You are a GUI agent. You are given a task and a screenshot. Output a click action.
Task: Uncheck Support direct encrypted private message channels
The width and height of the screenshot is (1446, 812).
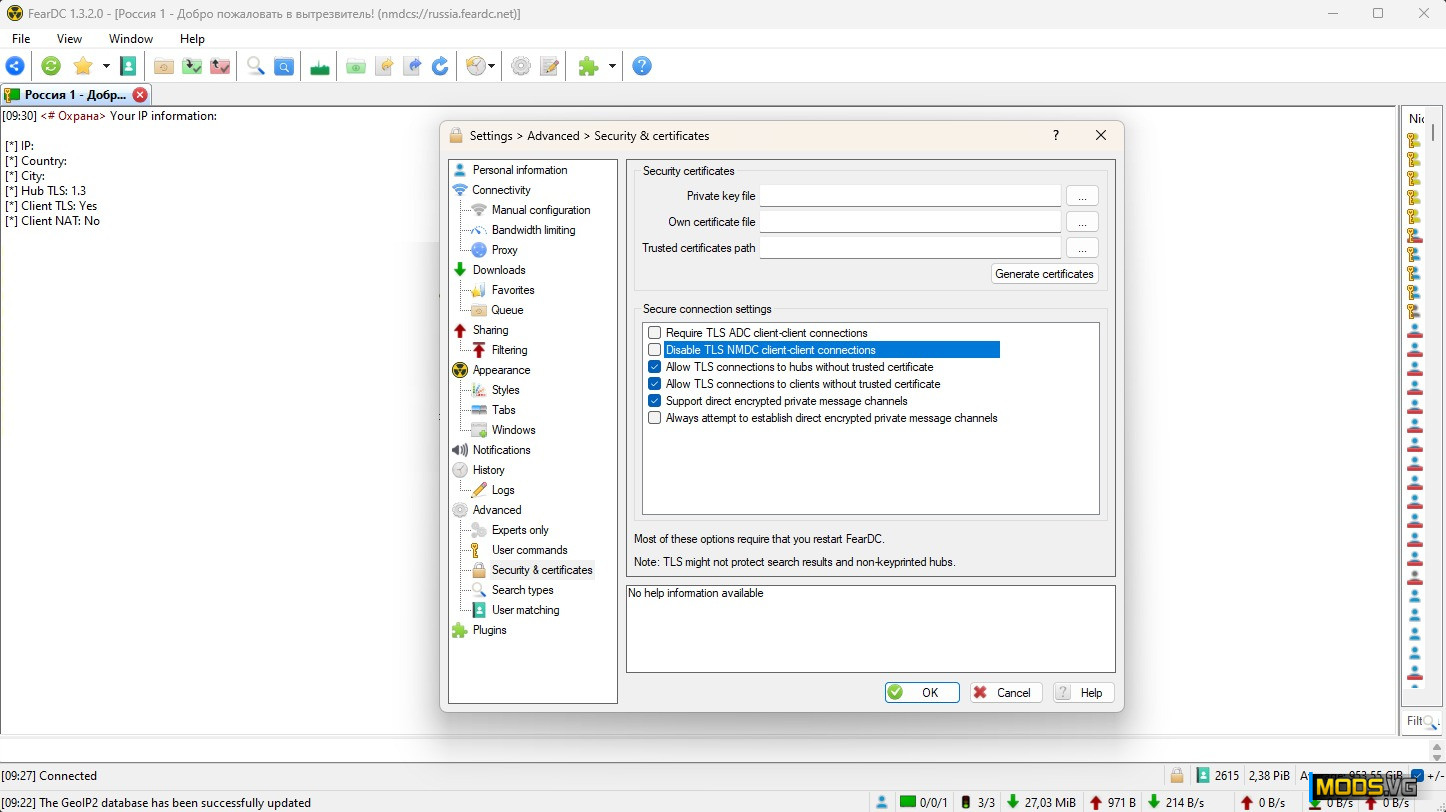(655, 401)
